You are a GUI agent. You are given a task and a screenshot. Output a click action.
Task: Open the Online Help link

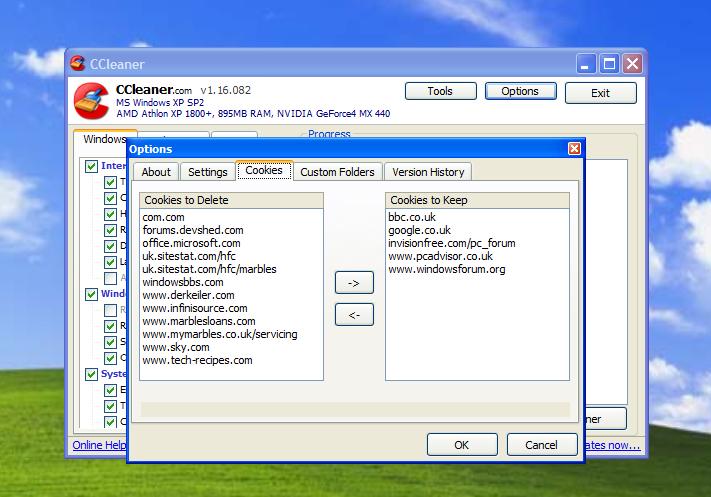[99, 445]
